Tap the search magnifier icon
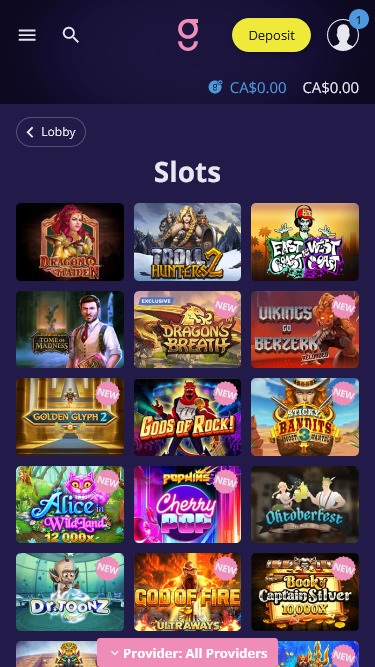 coord(71,35)
